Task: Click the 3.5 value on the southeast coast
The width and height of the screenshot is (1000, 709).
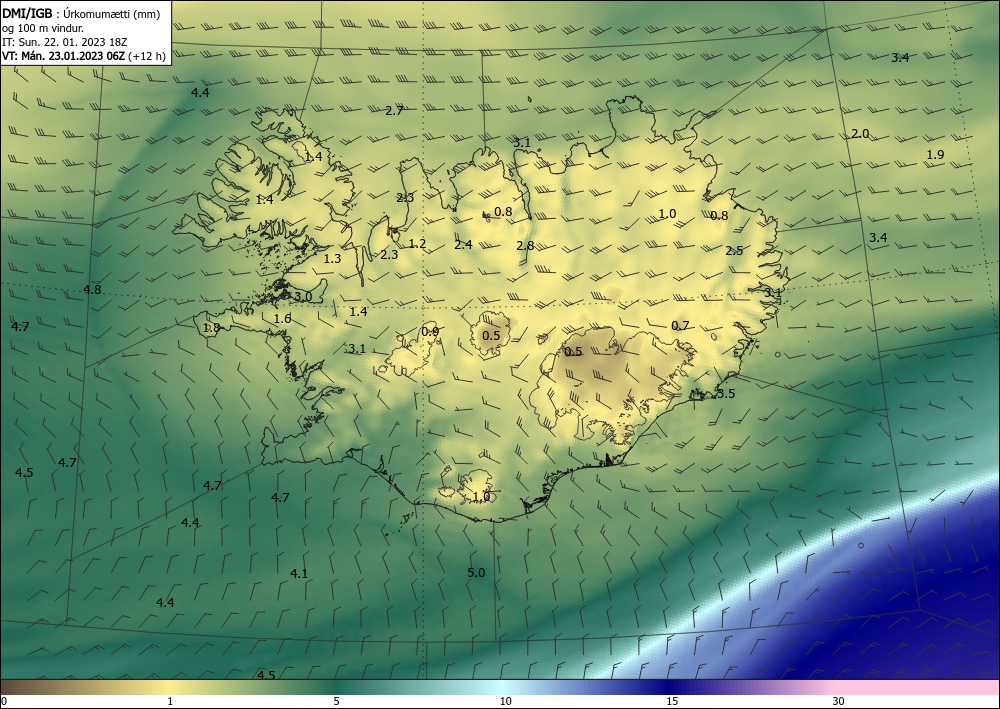Action: (726, 393)
